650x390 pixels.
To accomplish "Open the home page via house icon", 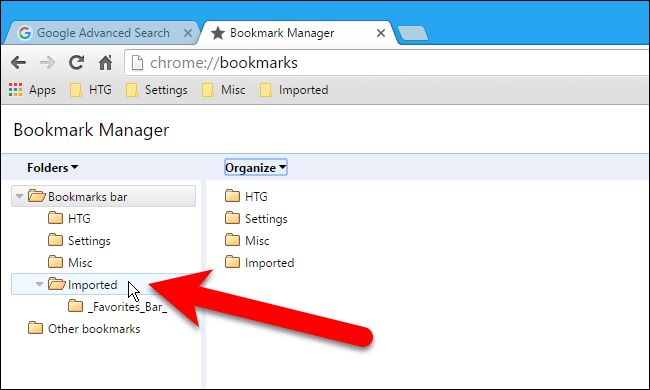I will click(106, 63).
